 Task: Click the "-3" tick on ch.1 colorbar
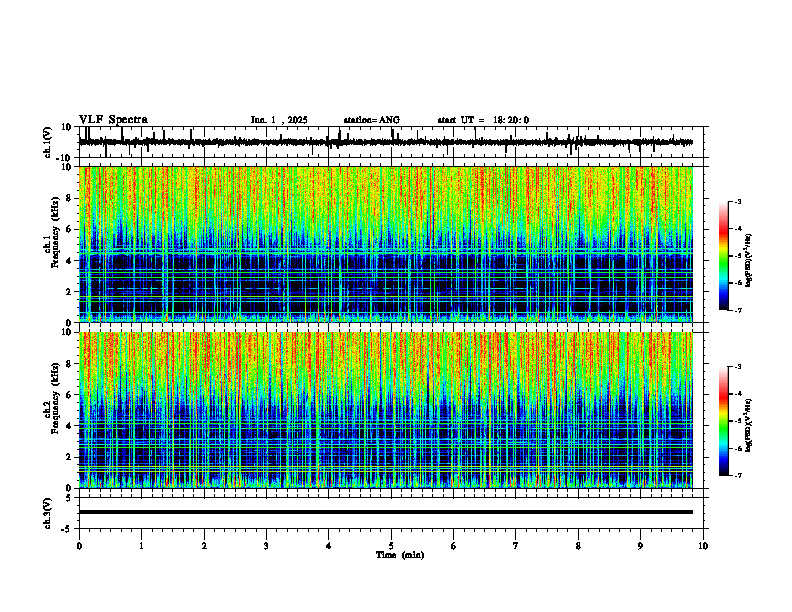(x=738, y=201)
